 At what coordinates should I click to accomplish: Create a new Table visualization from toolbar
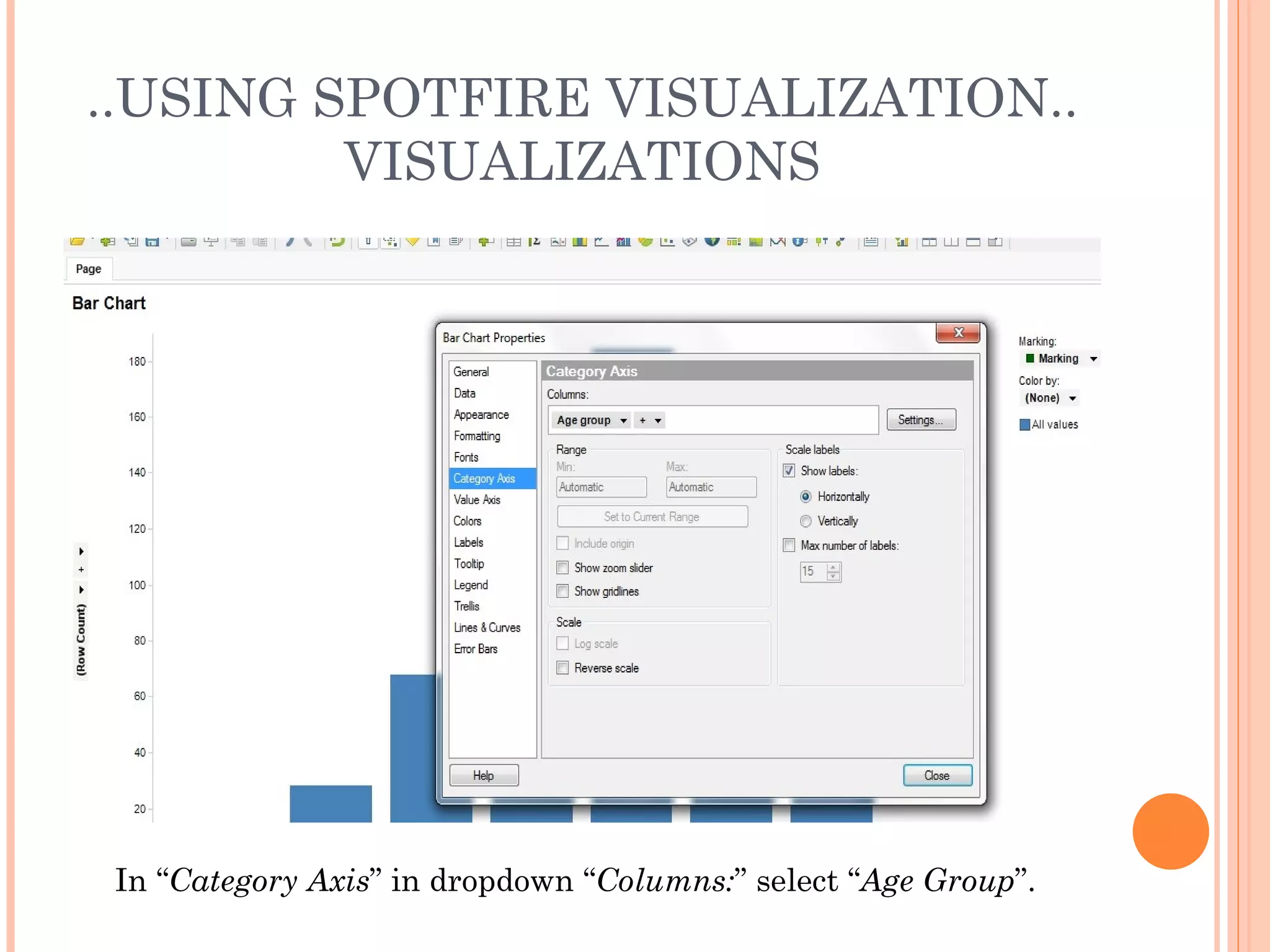tap(513, 242)
